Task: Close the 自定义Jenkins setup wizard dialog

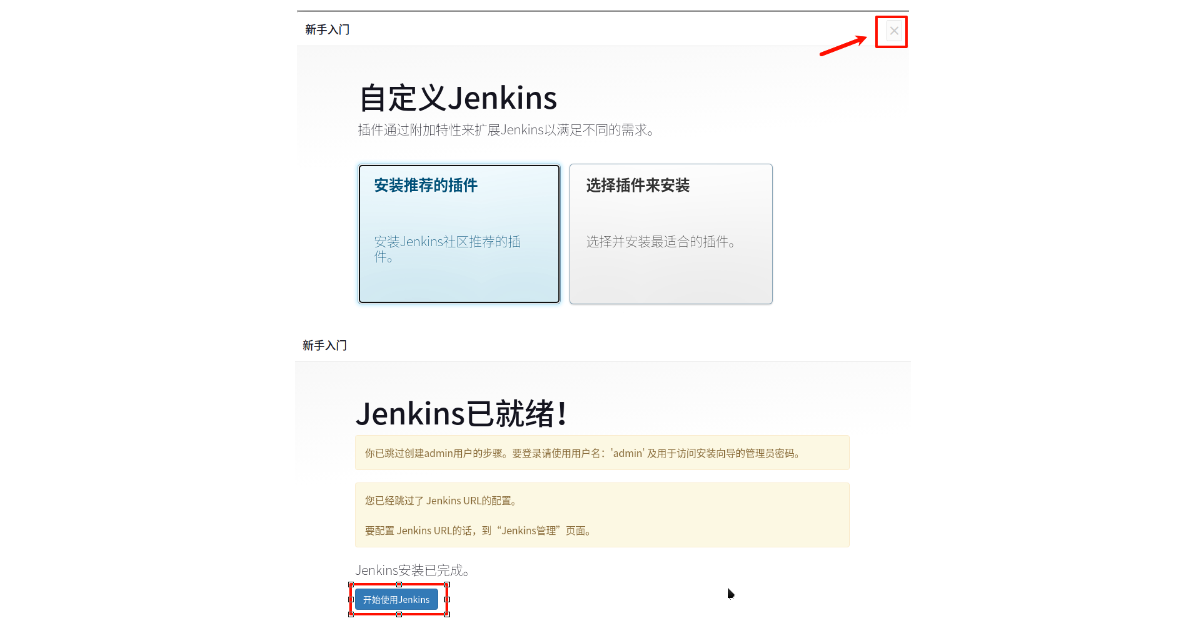Action: tap(893, 31)
